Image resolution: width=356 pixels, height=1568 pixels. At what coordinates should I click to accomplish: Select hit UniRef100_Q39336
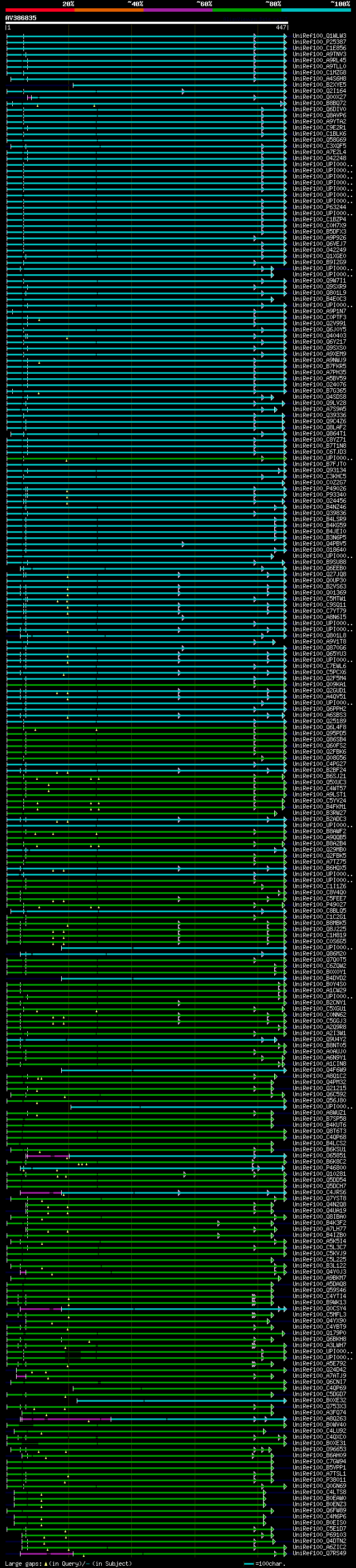319,415
